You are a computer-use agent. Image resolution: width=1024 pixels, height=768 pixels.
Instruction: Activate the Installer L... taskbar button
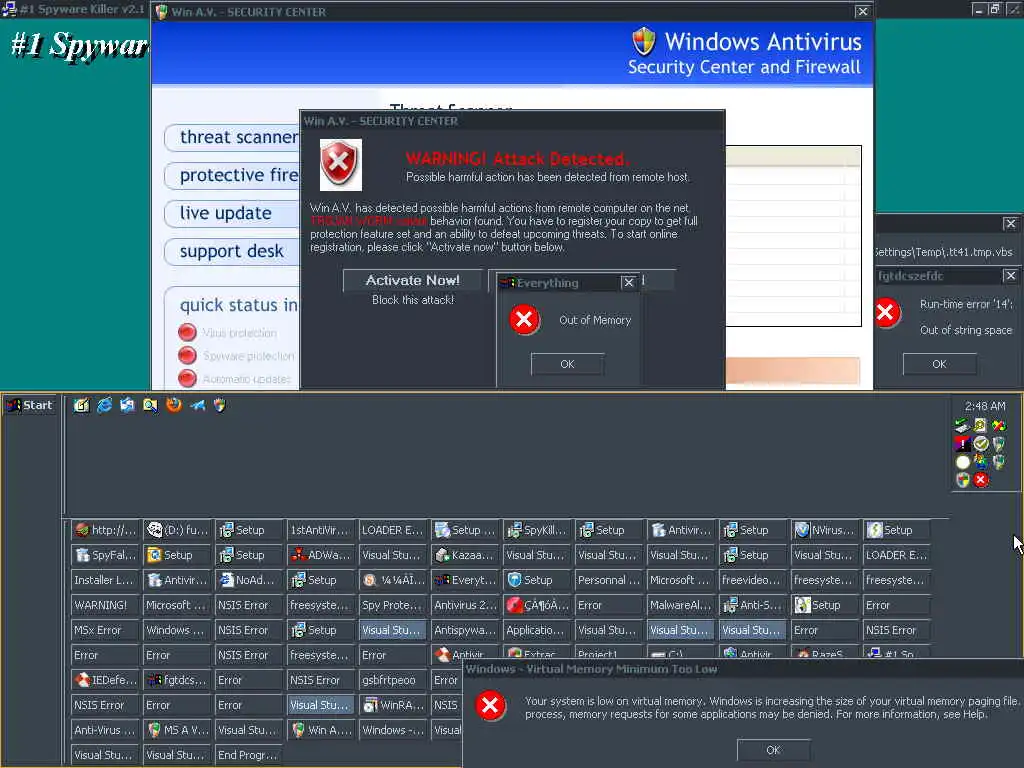[x=105, y=579]
